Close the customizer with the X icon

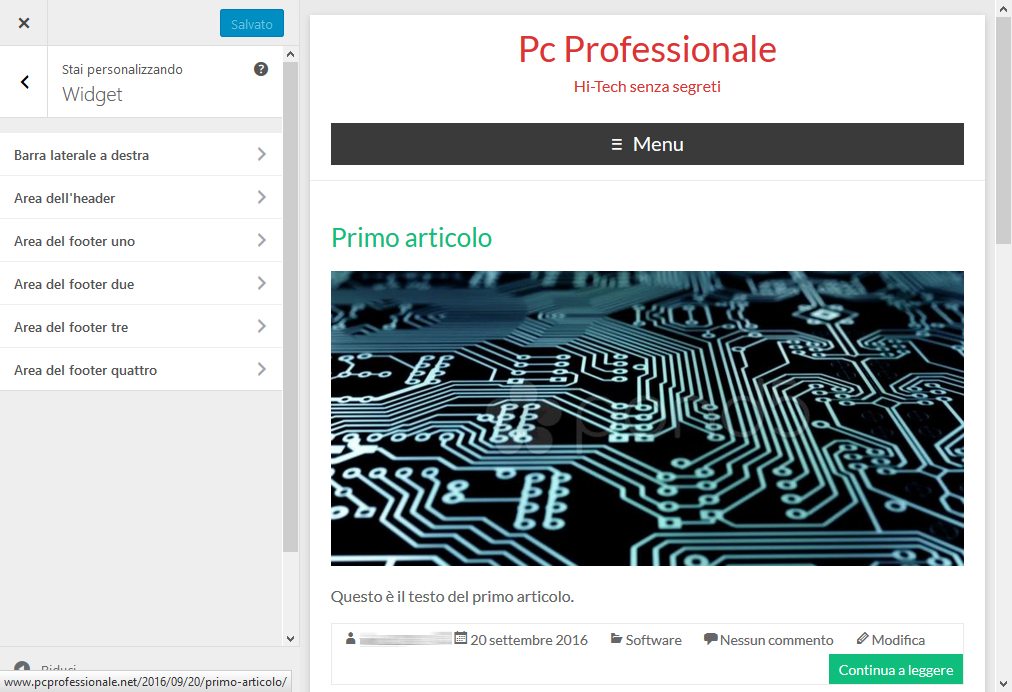[24, 23]
